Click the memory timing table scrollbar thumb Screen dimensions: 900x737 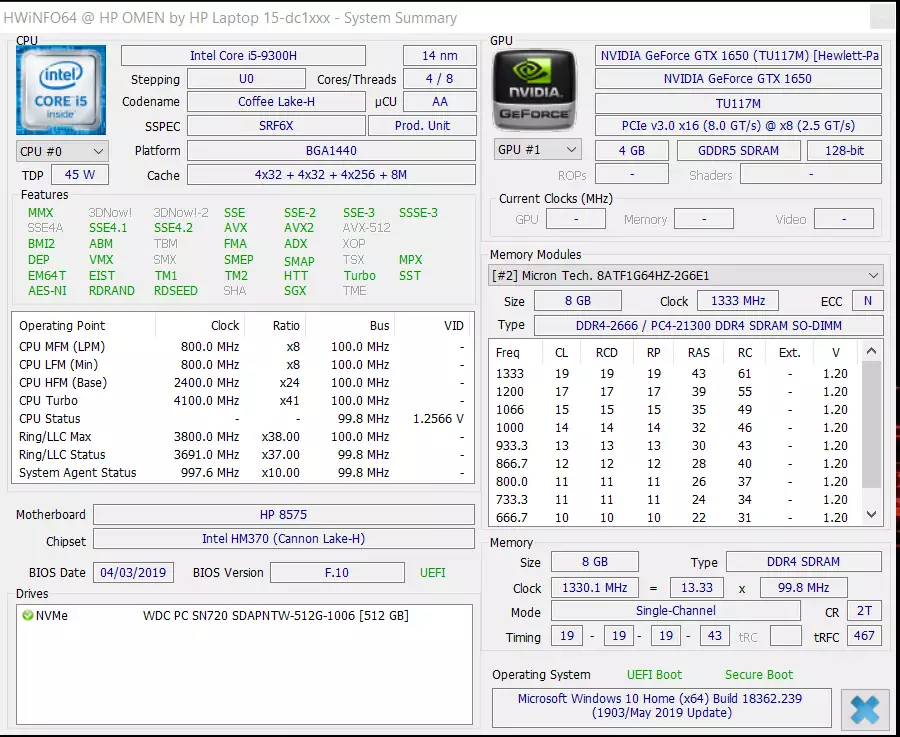[871, 425]
